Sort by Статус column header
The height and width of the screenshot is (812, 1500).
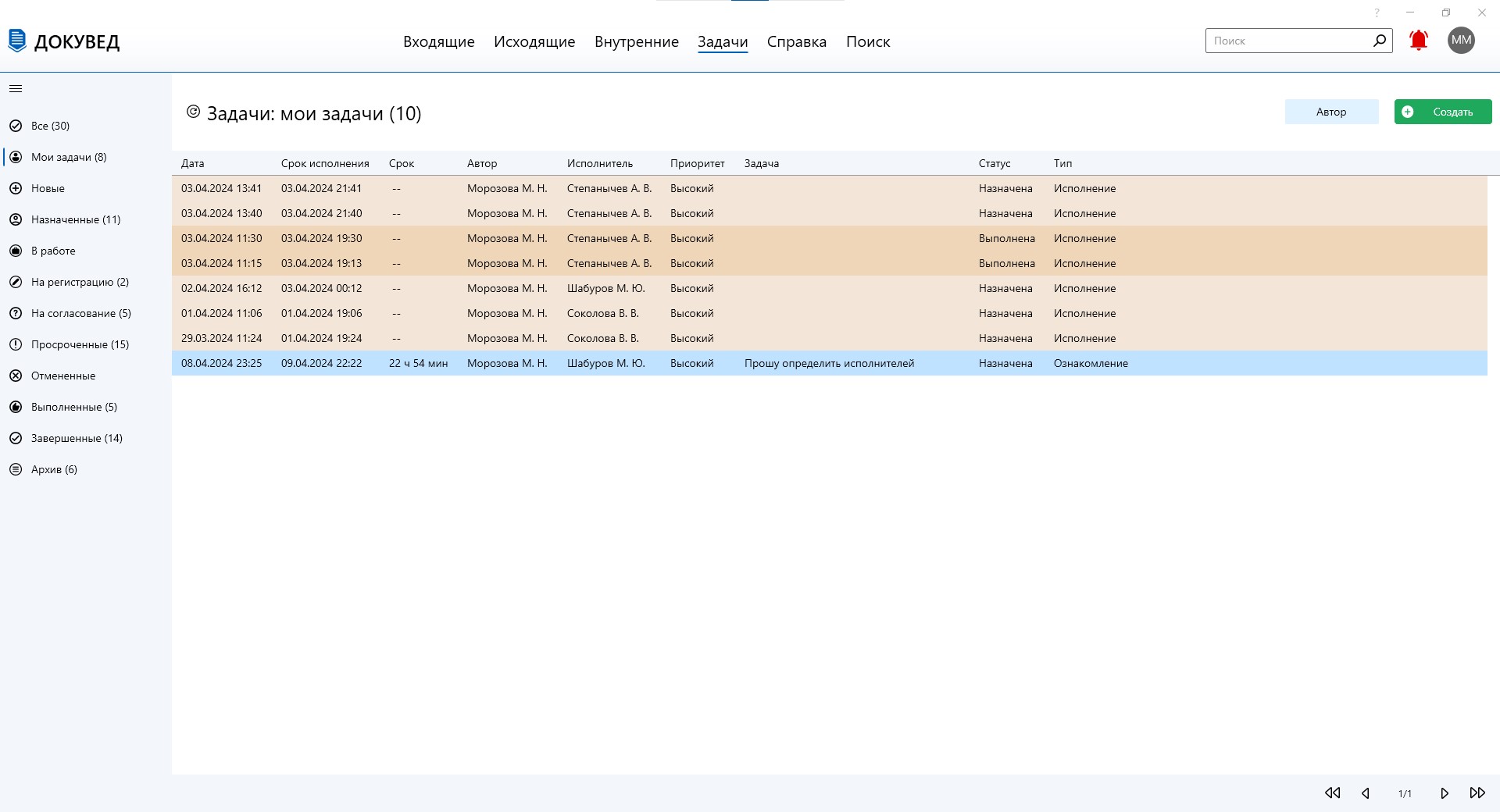click(x=995, y=163)
